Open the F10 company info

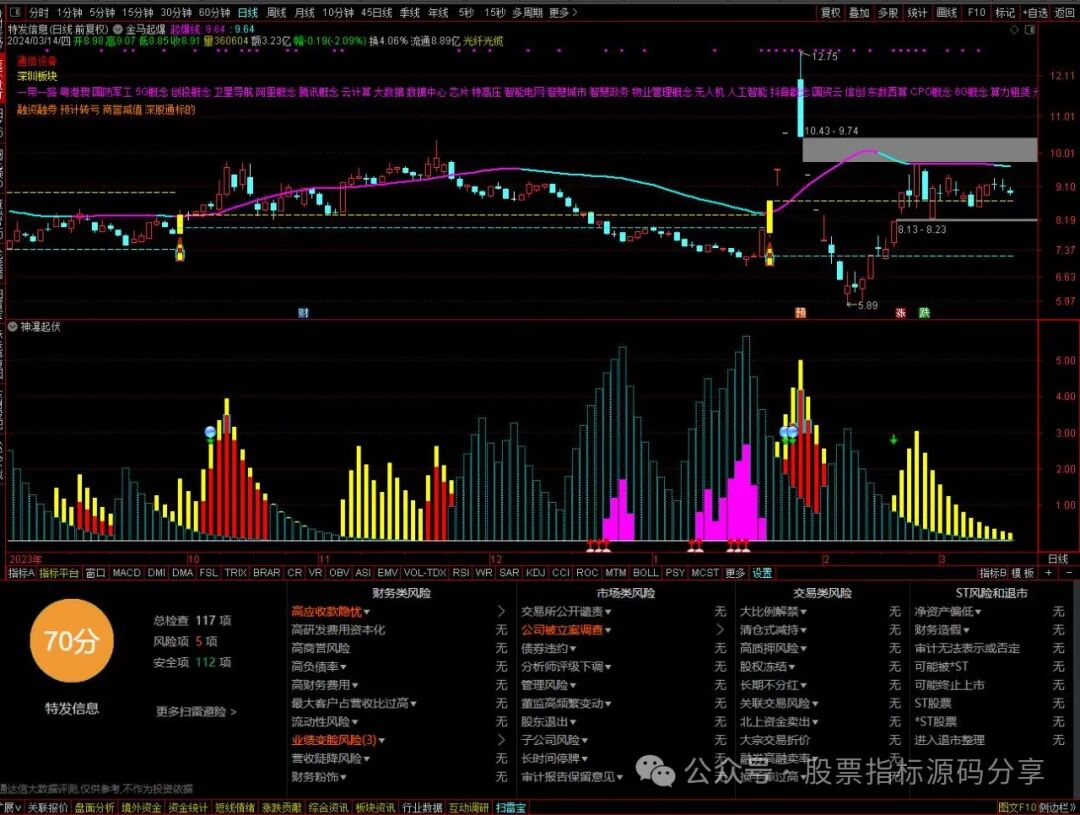click(x=977, y=12)
